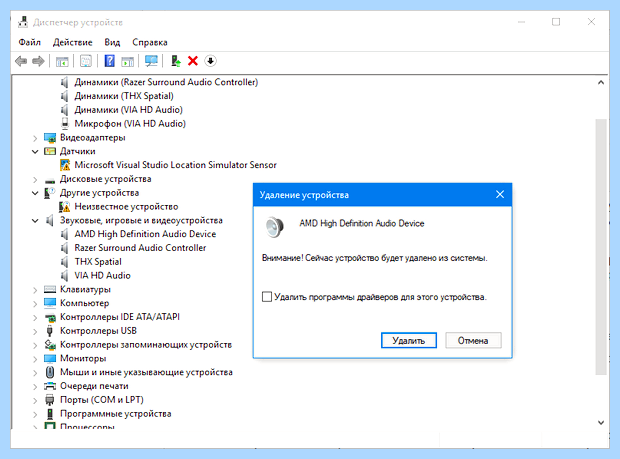Click the scan for hardware changes monitor icon

click(151, 61)
